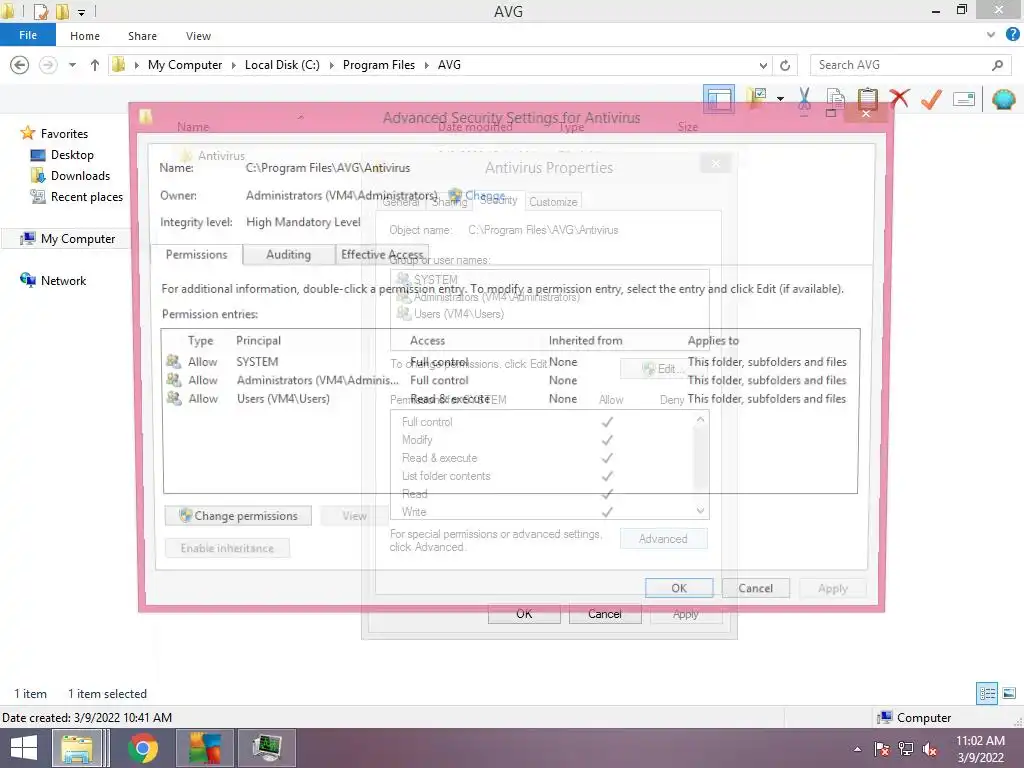Open the File ribbon menu
The image size is (1024, 768).
coord(28,35)
